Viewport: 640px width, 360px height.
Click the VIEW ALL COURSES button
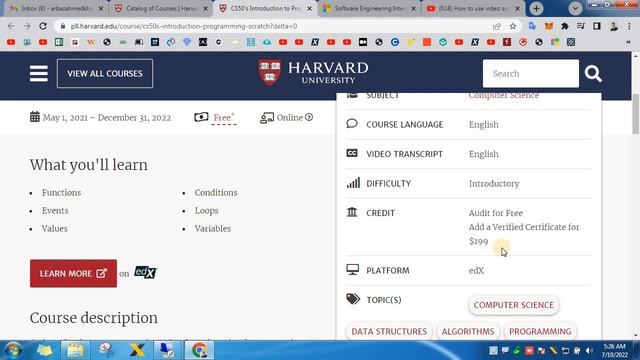(105, 73)
